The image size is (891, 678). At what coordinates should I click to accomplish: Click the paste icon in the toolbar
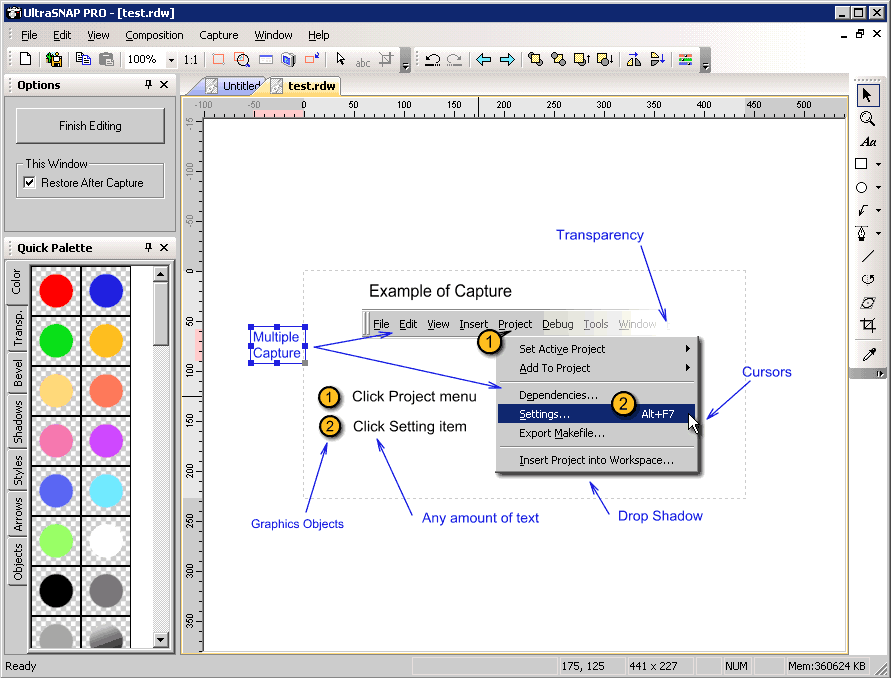click(x=106, y=59)
